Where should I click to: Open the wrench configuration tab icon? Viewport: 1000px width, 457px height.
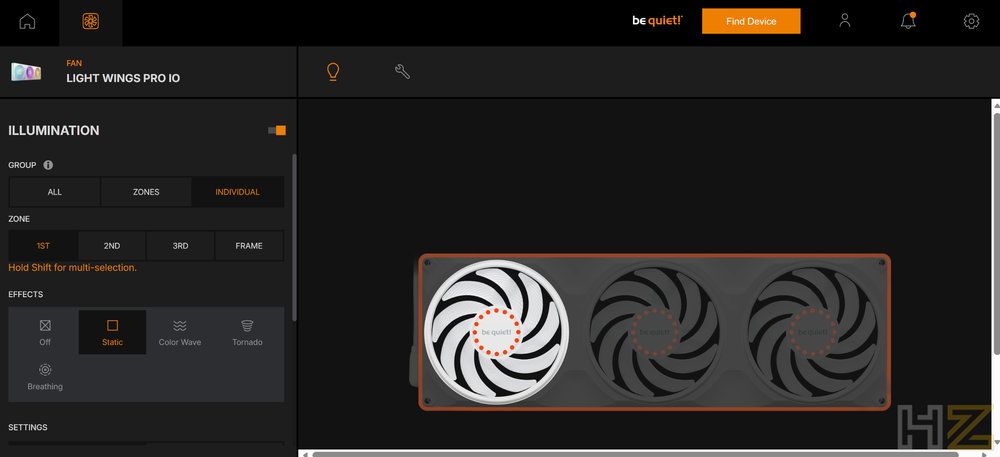(402, 71)
